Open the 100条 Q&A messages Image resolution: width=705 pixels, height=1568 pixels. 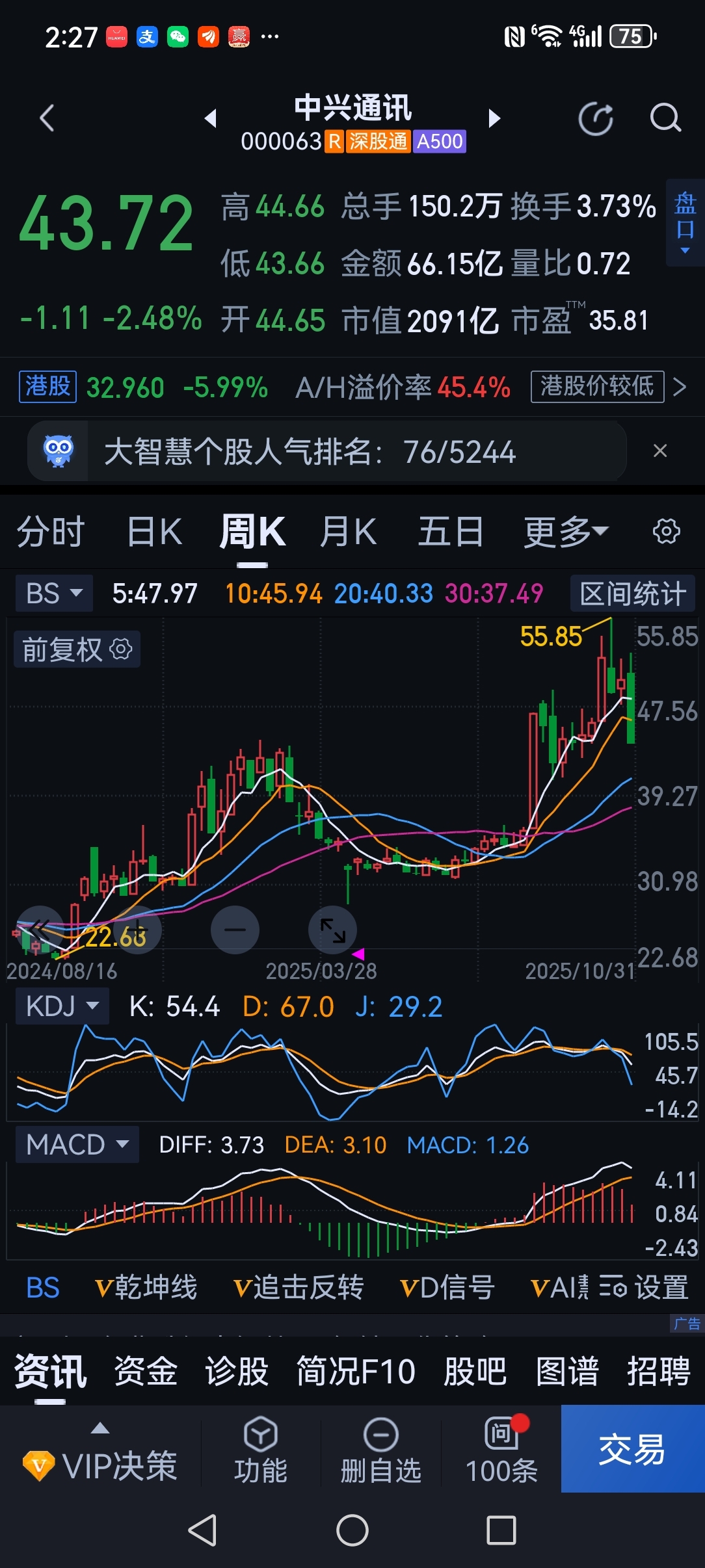(x=502, y=1450)
